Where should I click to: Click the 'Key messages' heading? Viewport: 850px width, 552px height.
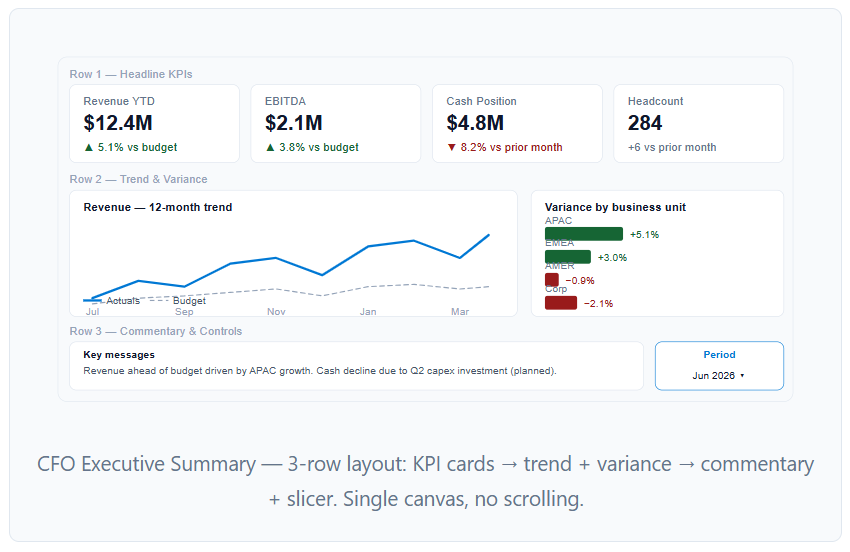point(119,355)
